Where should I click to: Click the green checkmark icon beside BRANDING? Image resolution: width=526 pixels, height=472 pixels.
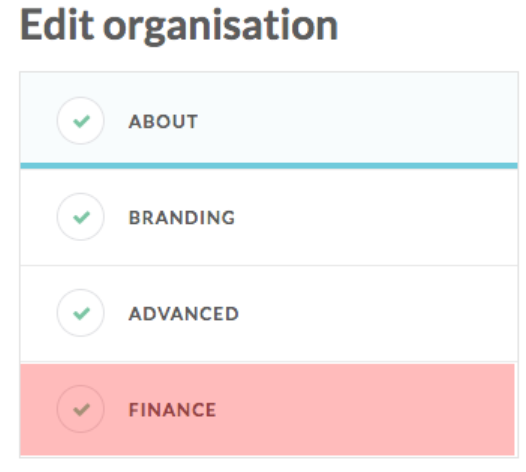(81, 217)
